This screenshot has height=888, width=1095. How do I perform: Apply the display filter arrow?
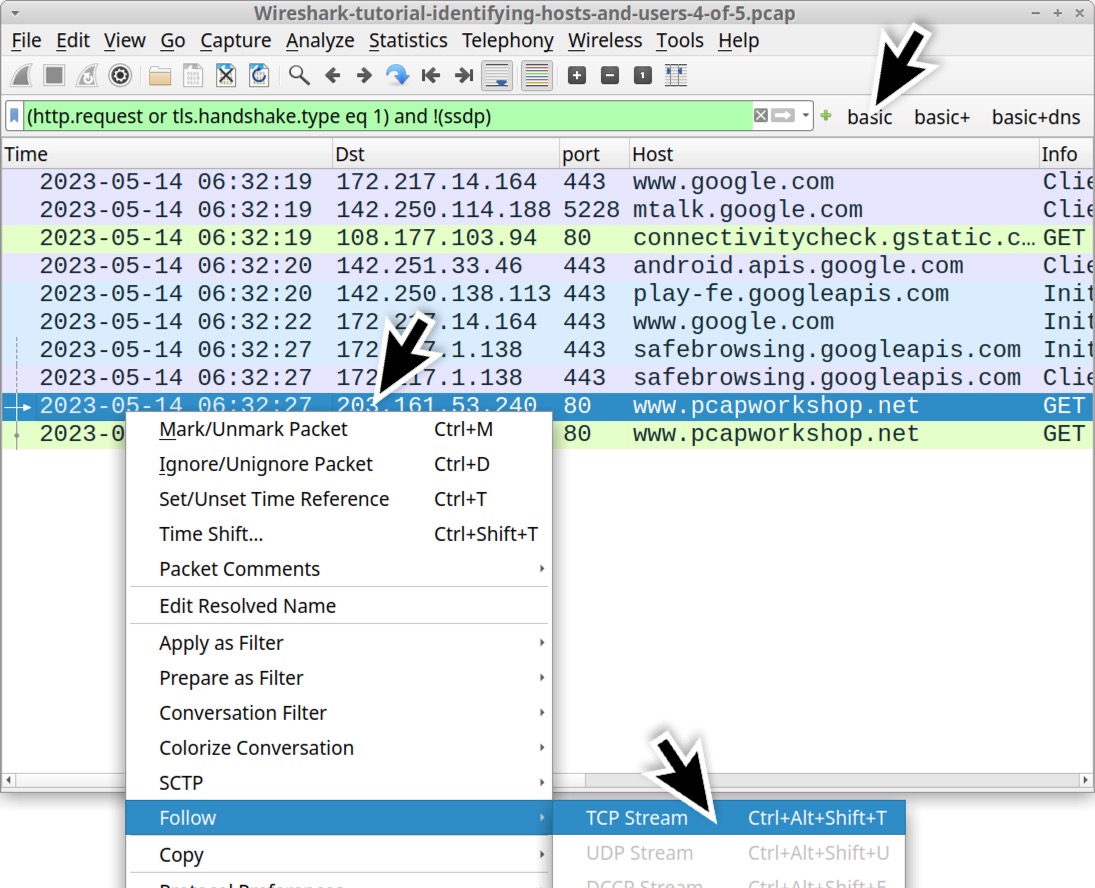[783, 116]
